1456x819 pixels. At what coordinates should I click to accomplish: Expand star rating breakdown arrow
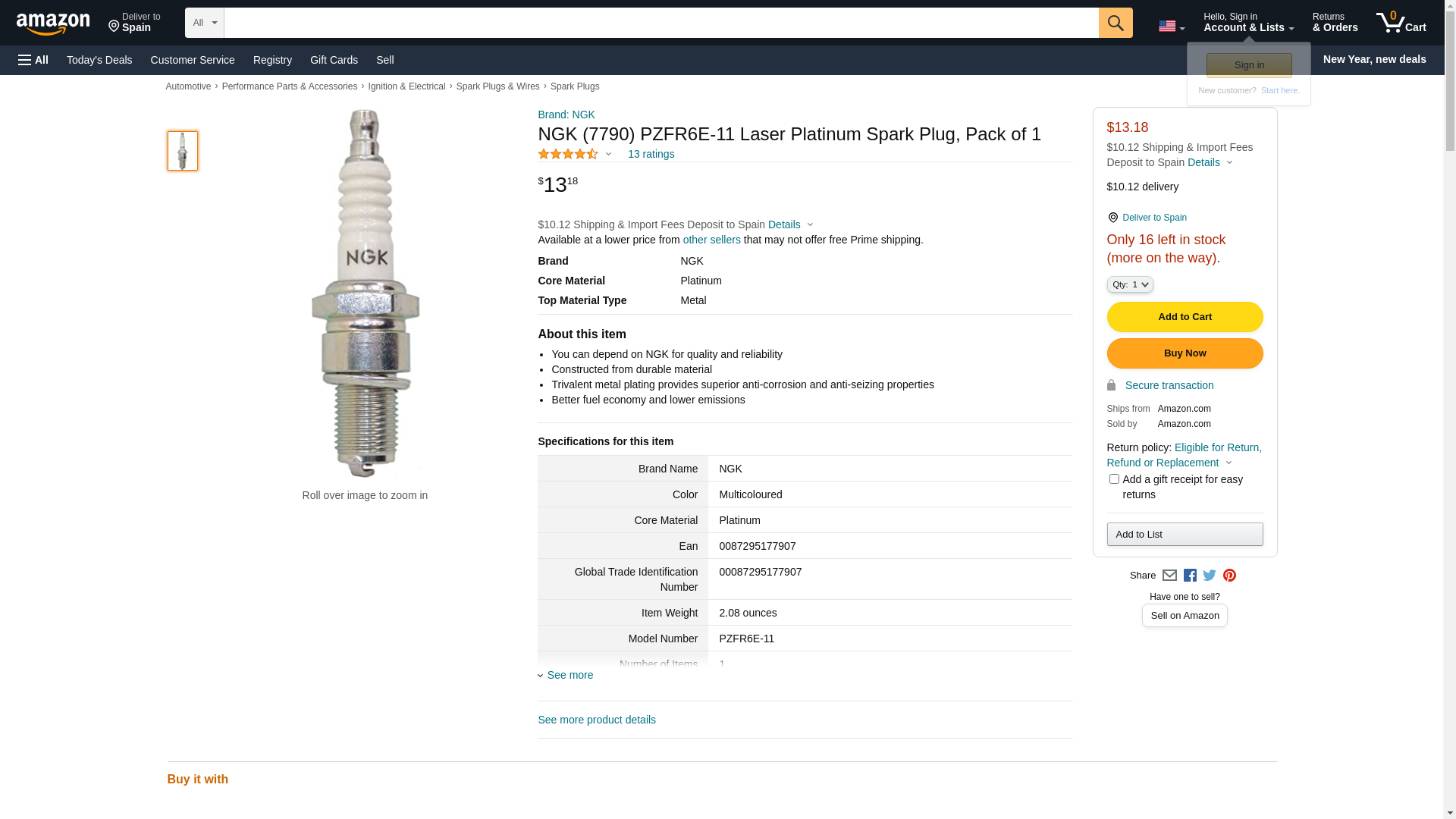click(x=608, y=155)
